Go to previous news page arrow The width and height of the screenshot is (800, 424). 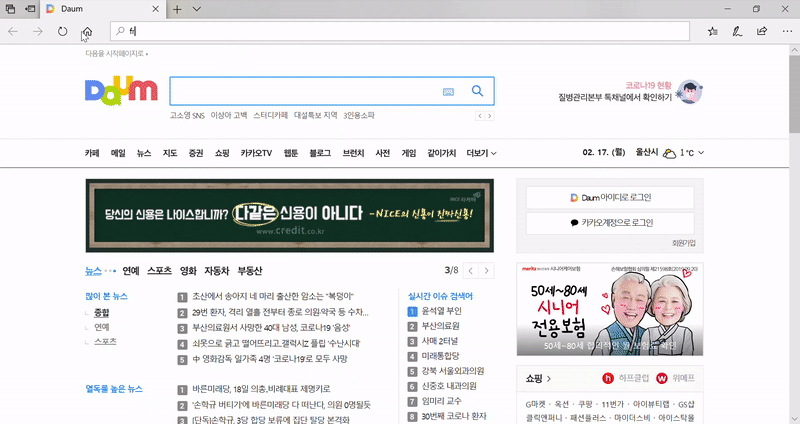click(x=470, y=270)
